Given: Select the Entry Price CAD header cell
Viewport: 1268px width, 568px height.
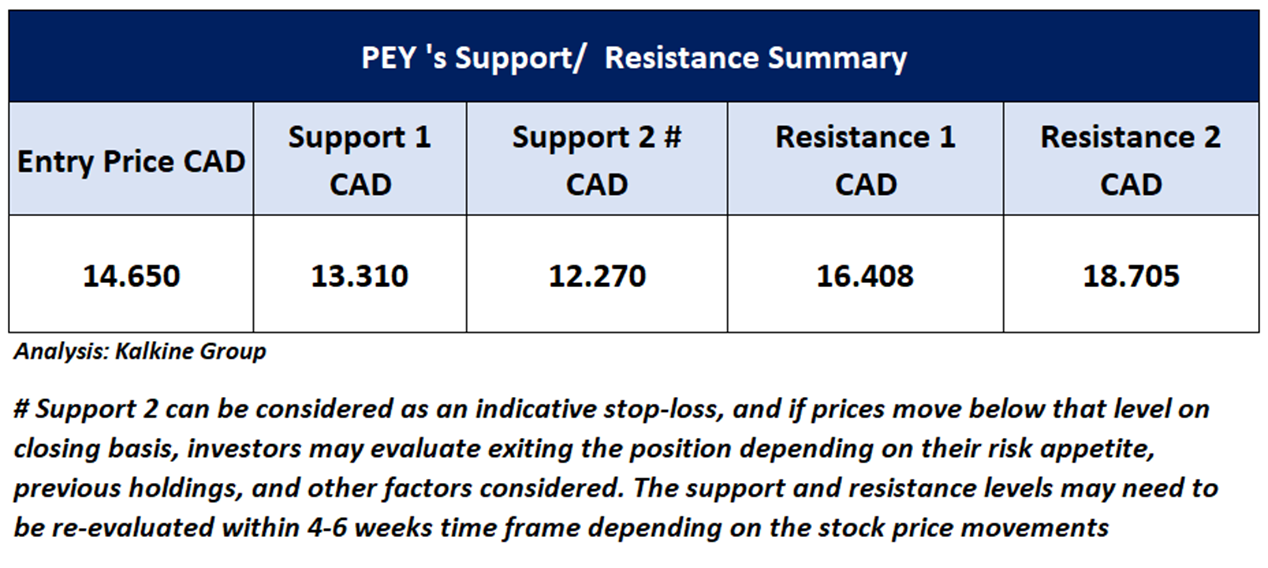Looking at the screenshot, I should pos(131,161).
